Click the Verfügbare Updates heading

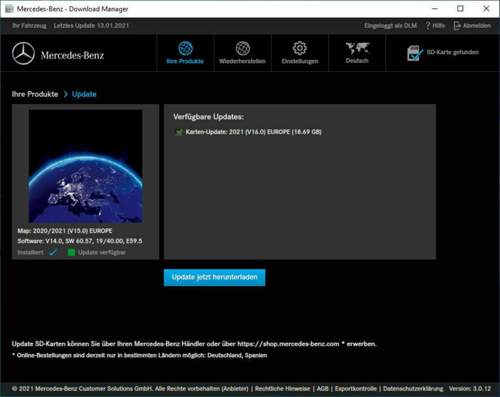[x=209, y=117]
